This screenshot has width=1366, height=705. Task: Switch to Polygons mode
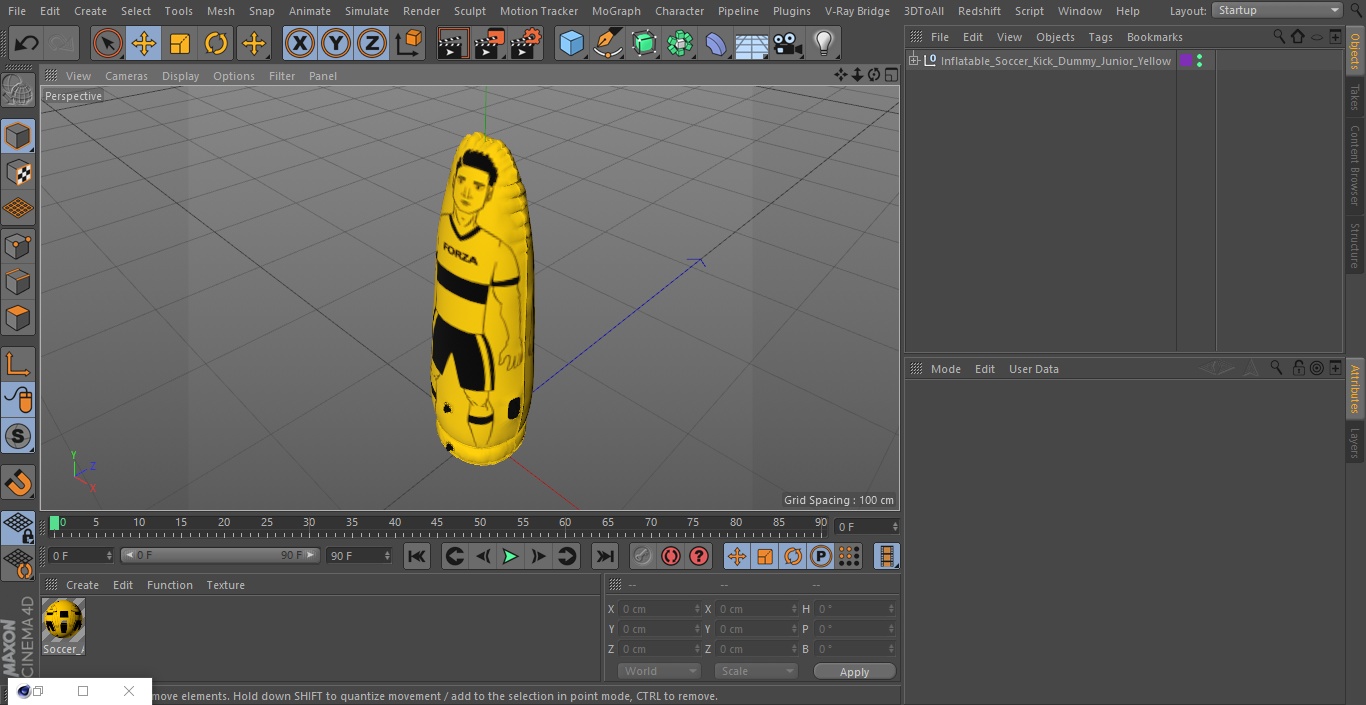coord(18,318)
